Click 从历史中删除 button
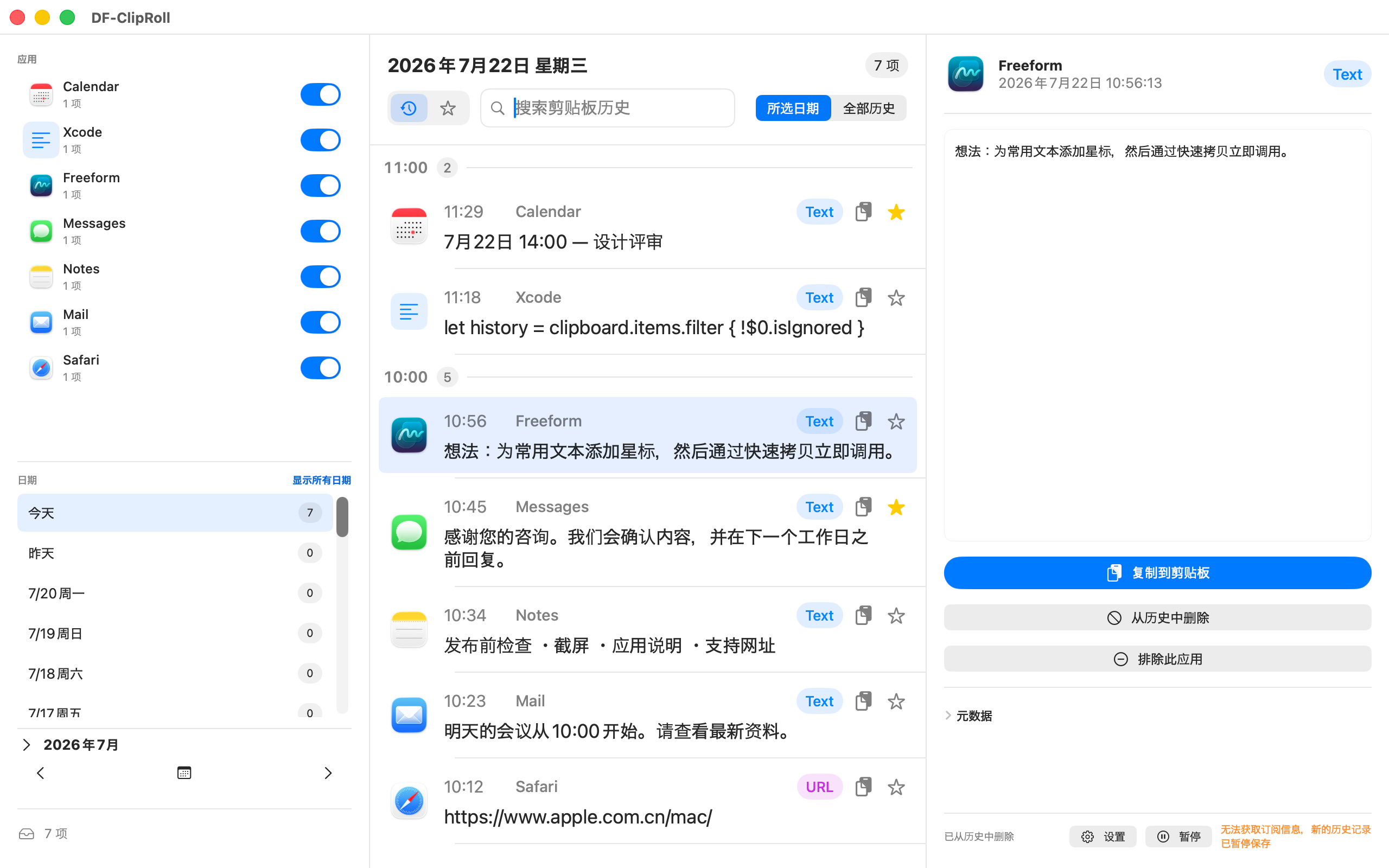 pos(1157,618)
